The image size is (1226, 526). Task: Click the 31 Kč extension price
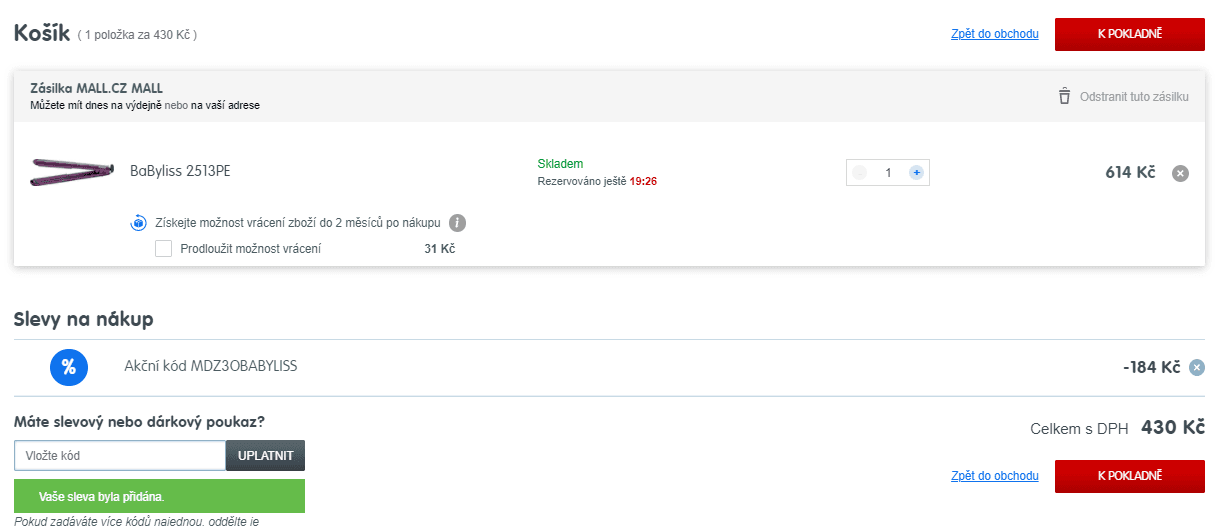click(x=440, y=248)
